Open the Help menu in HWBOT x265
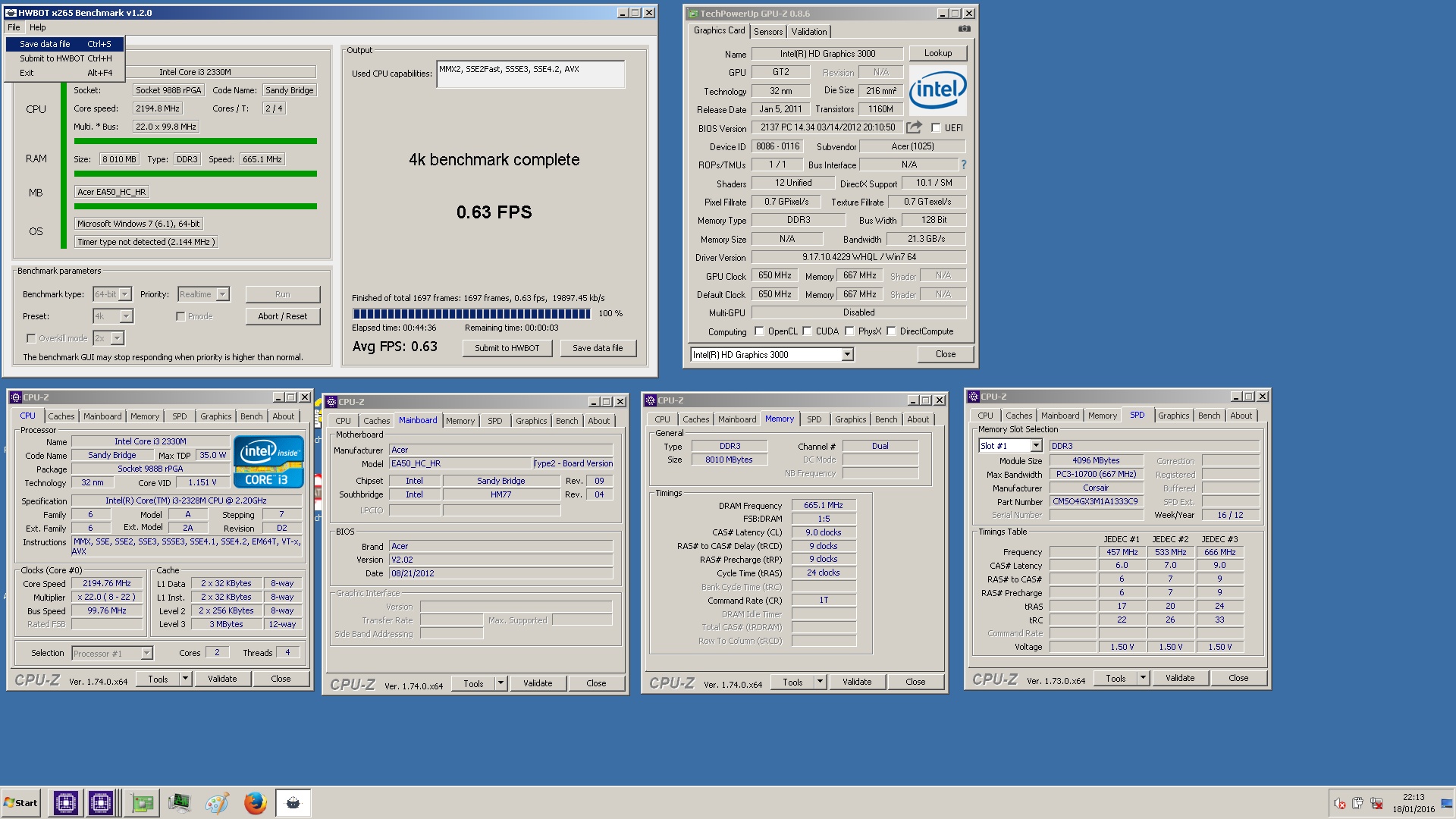Screen dimensions: 1456x819 [x=37, y=27]
